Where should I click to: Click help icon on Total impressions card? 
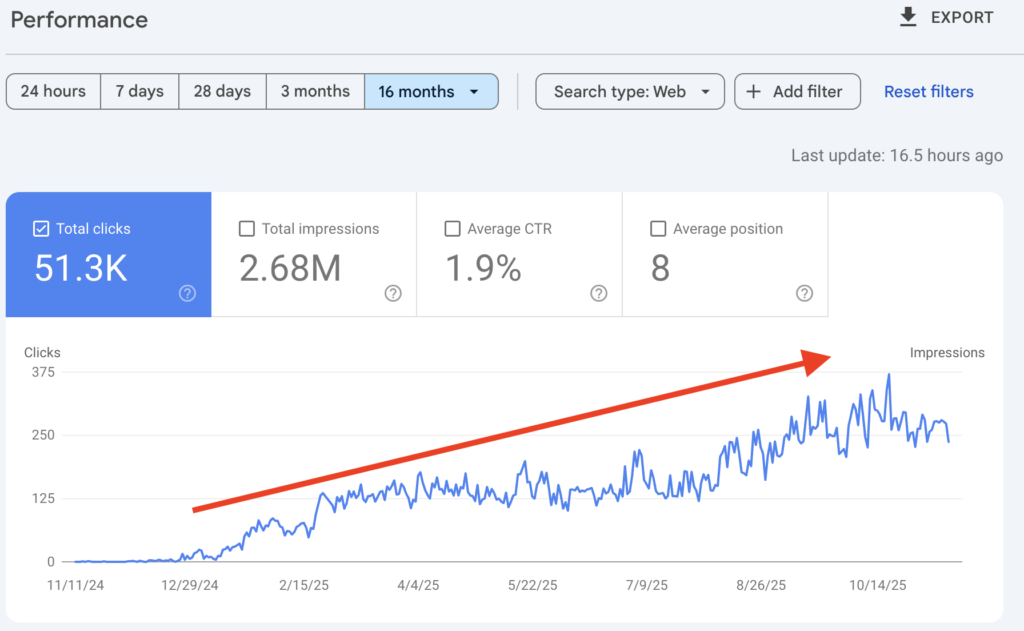pos(393,293)
